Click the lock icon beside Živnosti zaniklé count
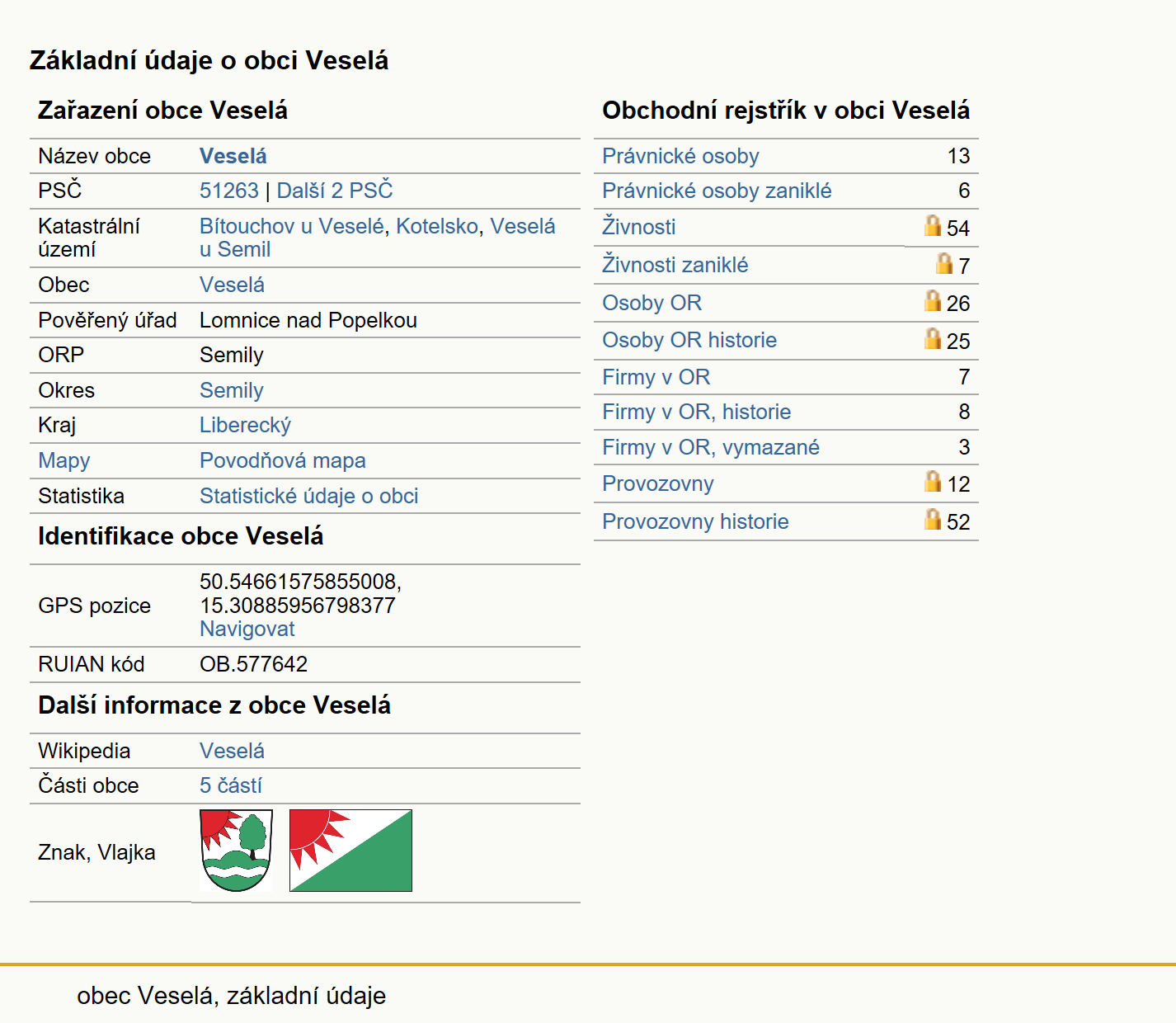Screen dimensions: 1176x1023 click(944, 263)
